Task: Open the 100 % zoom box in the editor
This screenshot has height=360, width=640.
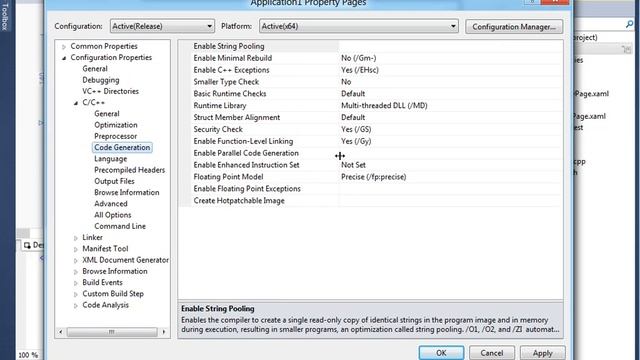Action: pos(28,355)
